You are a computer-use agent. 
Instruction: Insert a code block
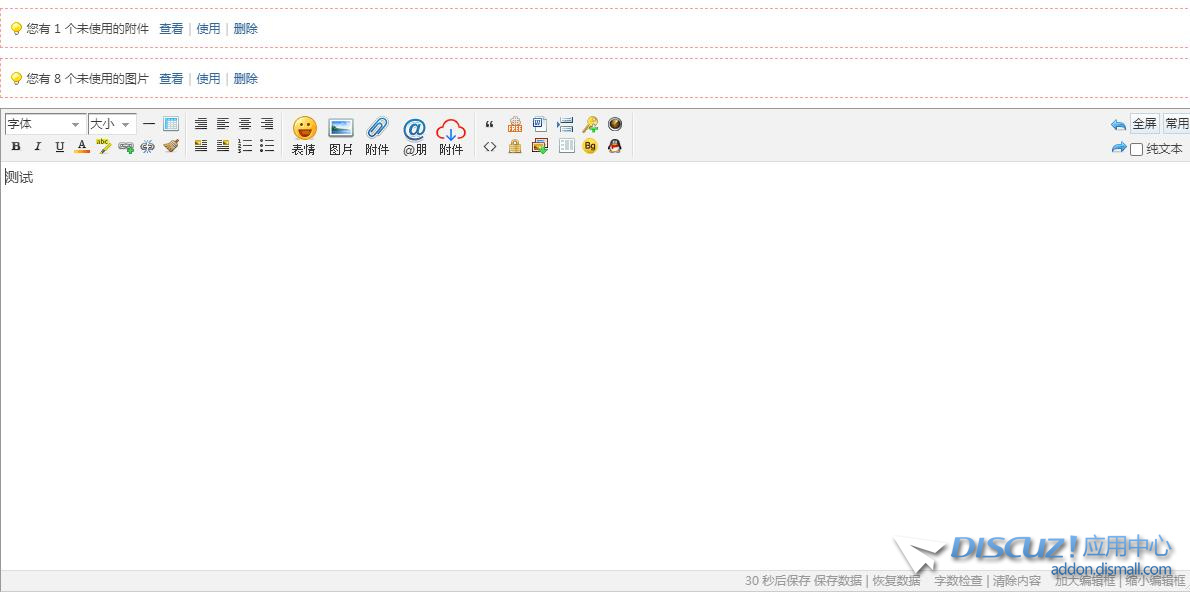489,147
